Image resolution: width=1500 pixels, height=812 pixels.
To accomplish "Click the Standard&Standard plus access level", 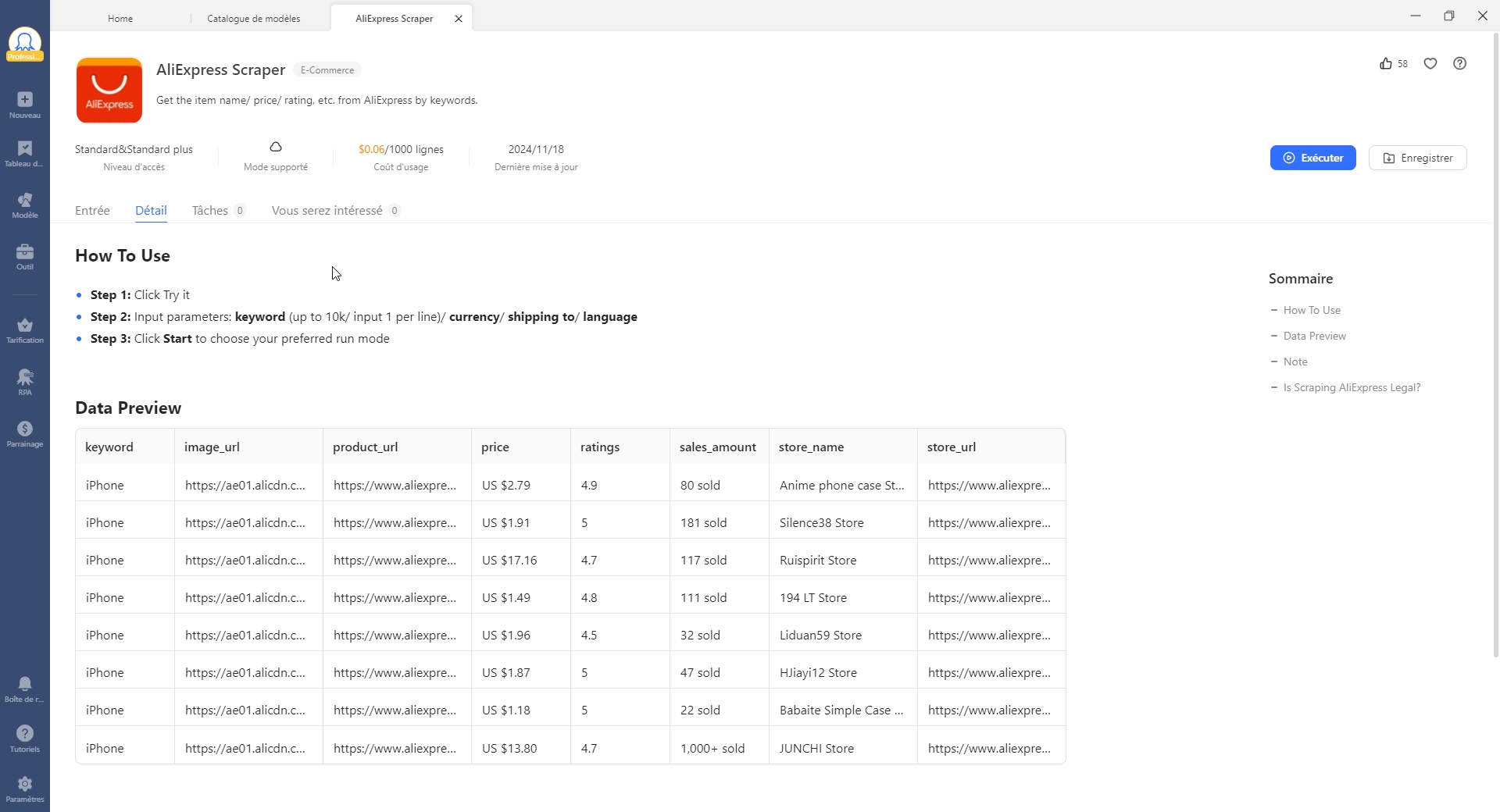I will coord(134,149).
